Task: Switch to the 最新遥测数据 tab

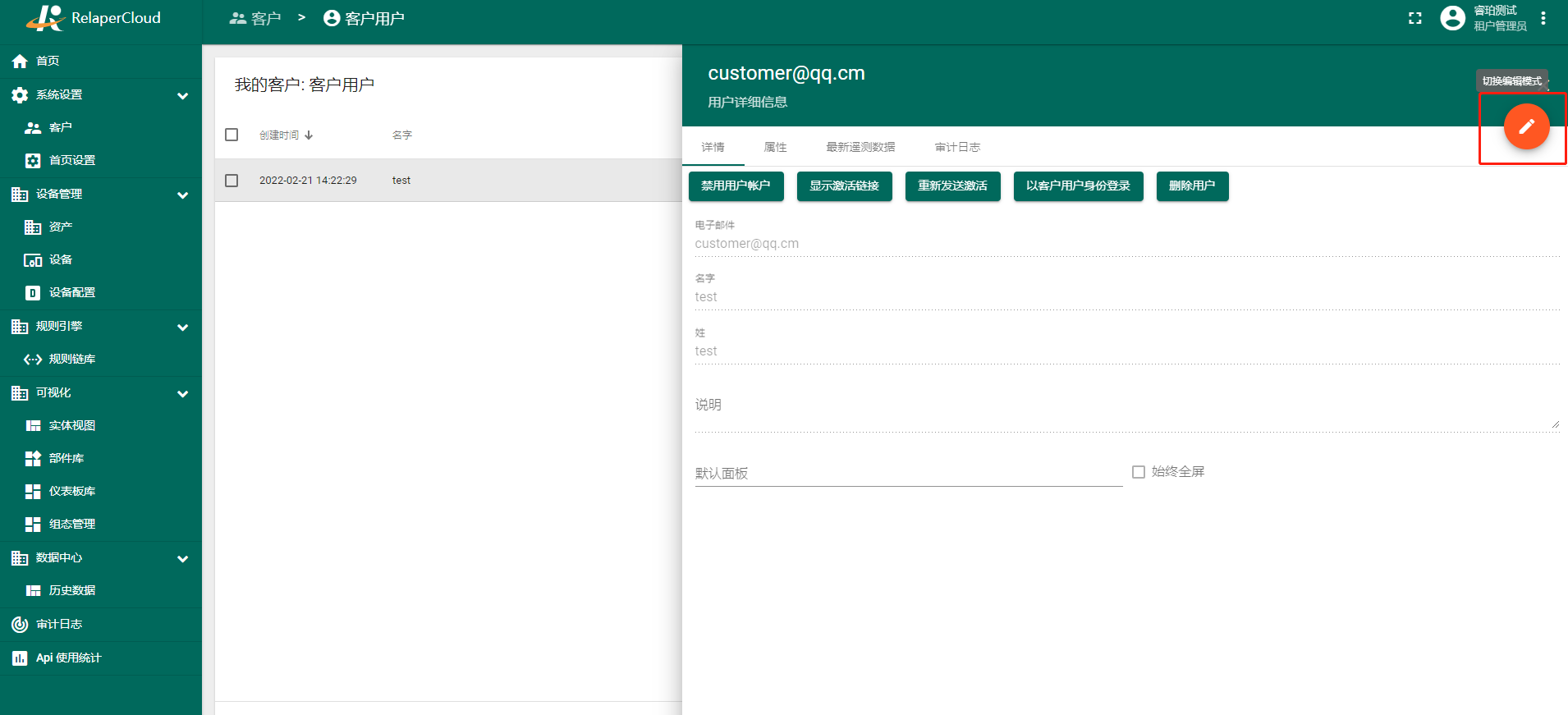Action: (x=860, y=147)
